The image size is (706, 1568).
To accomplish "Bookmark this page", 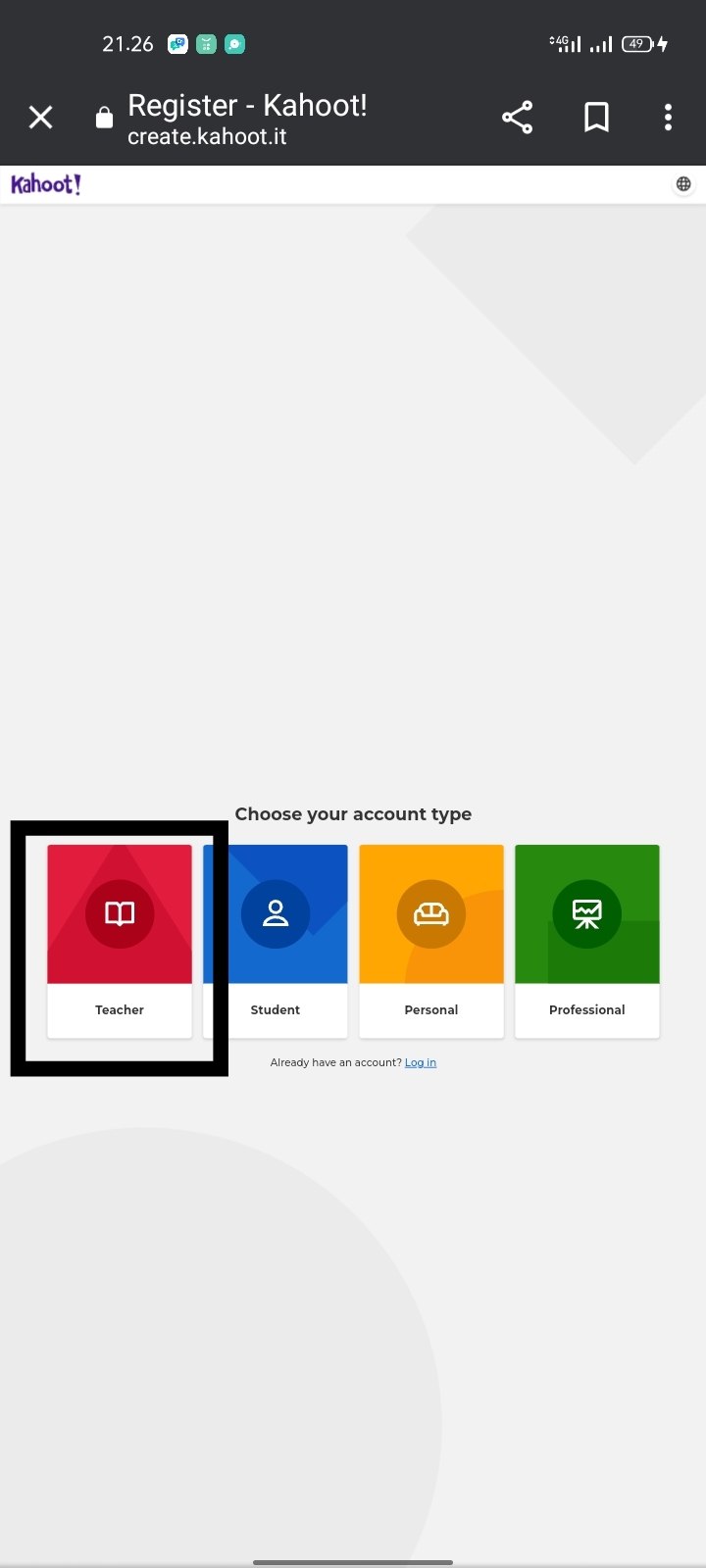I will point(596,118).
